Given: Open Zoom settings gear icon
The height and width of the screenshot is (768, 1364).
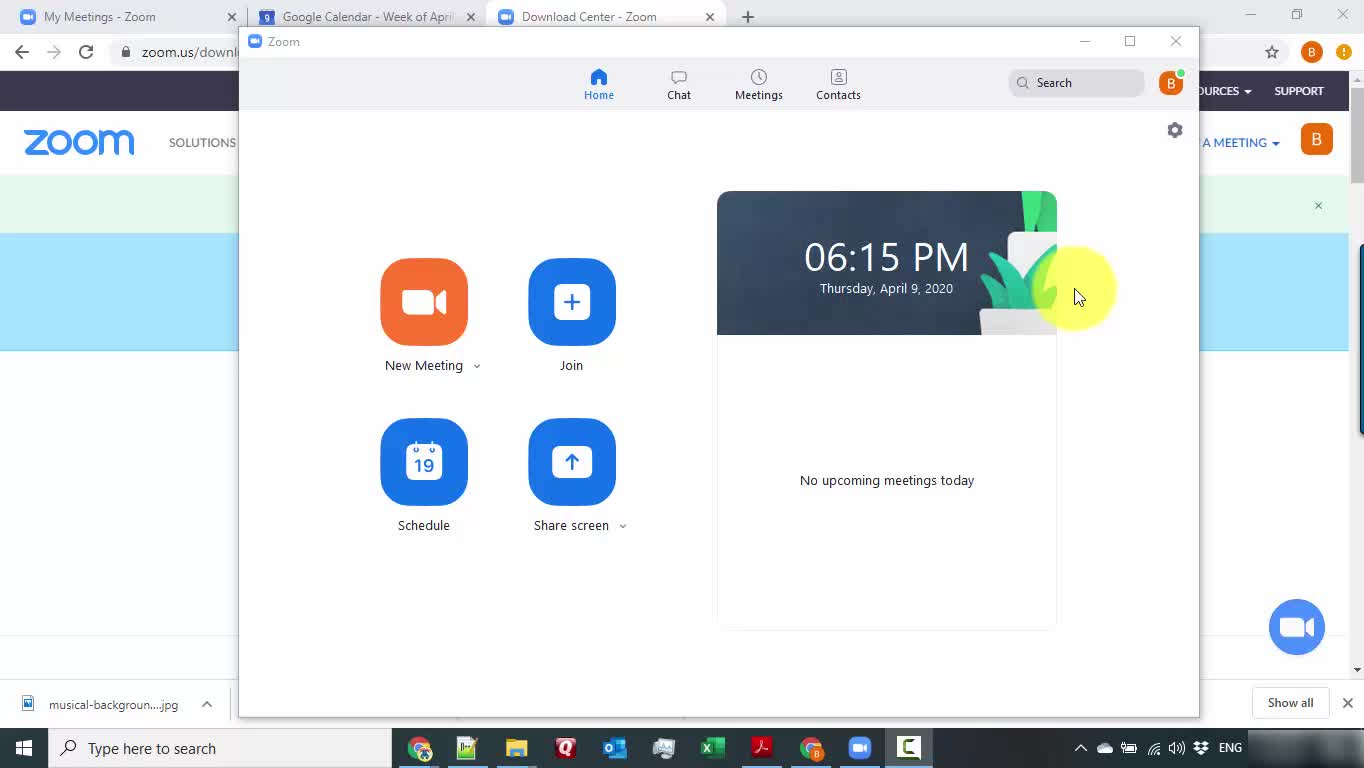Looking at the screenshot, I should (x=1175, y=131).
